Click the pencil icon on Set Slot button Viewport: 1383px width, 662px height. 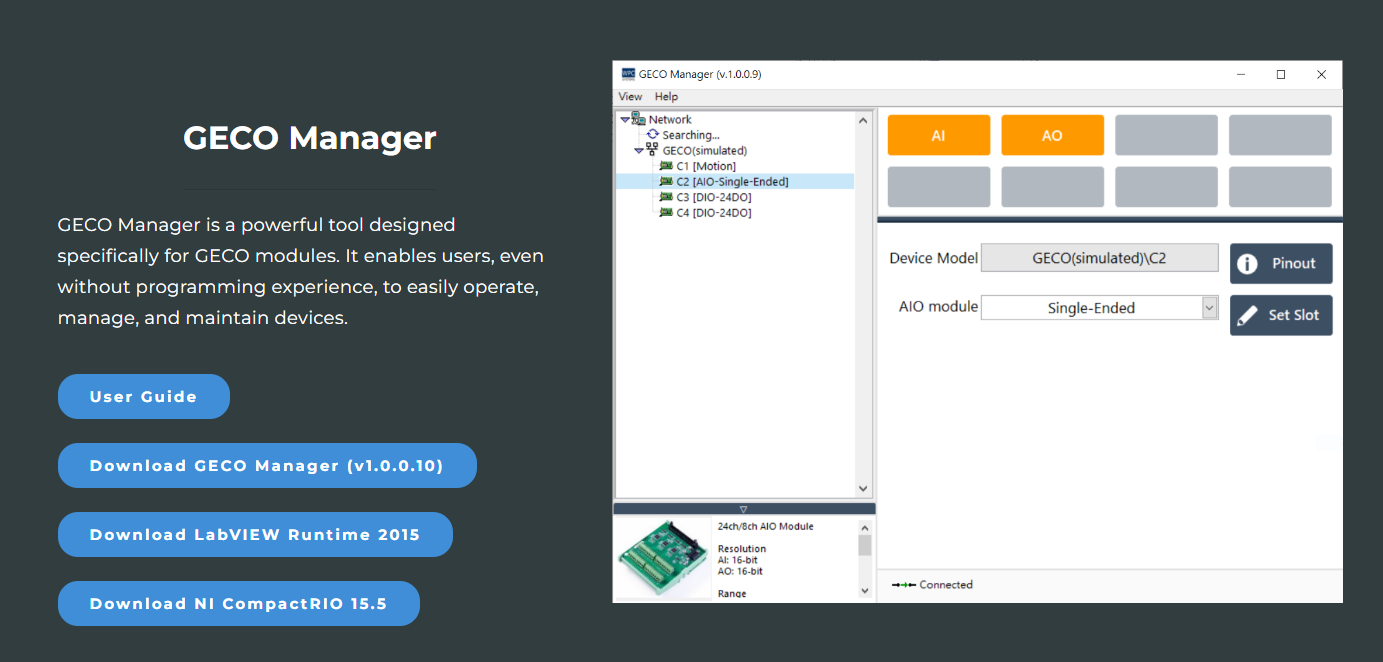pos(1245,315)
